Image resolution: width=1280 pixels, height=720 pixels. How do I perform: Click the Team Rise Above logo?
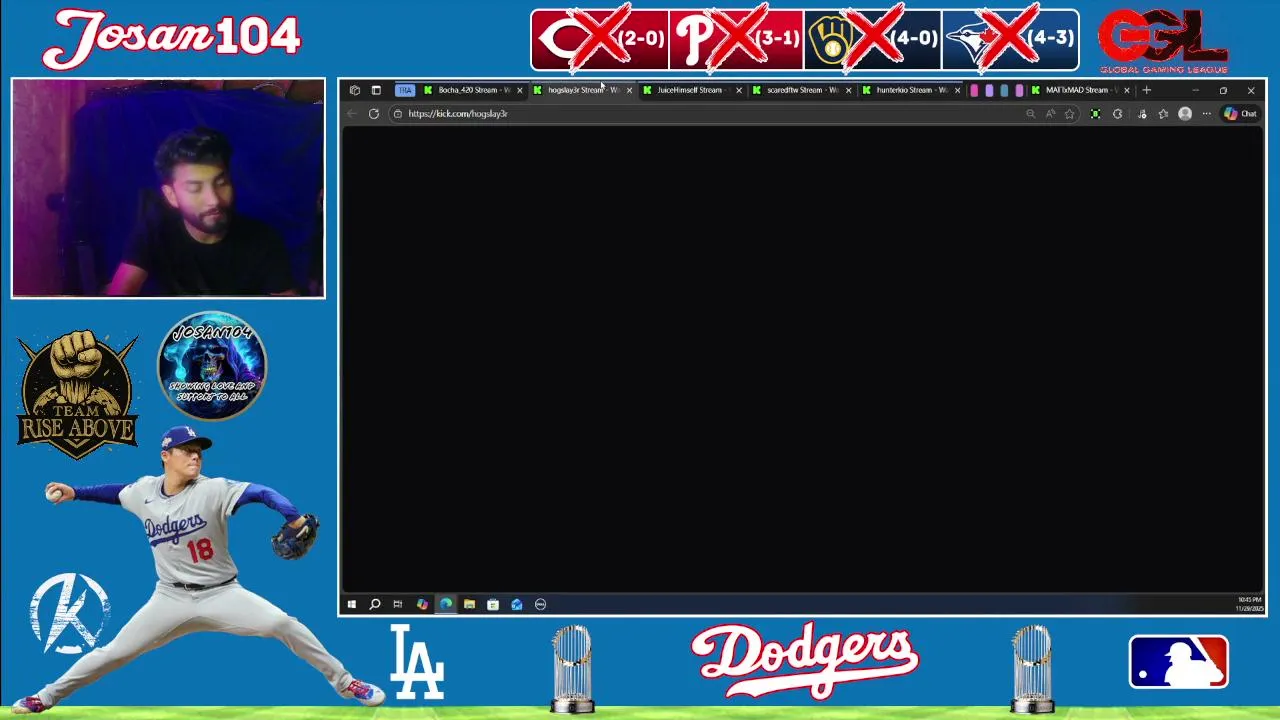(x=77, y=394)
